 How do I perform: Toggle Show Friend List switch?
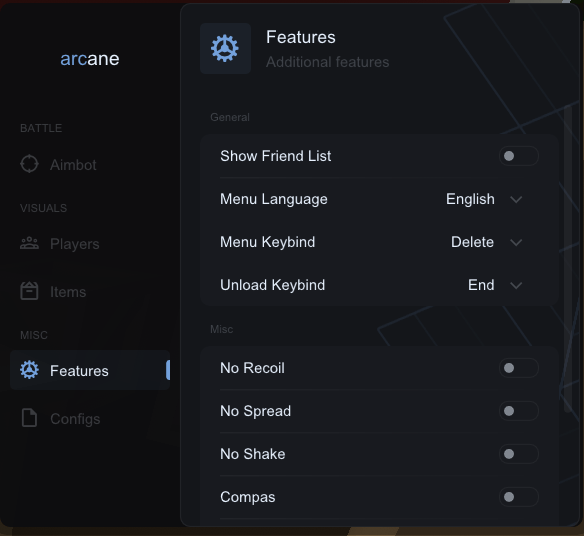[519, 156]
